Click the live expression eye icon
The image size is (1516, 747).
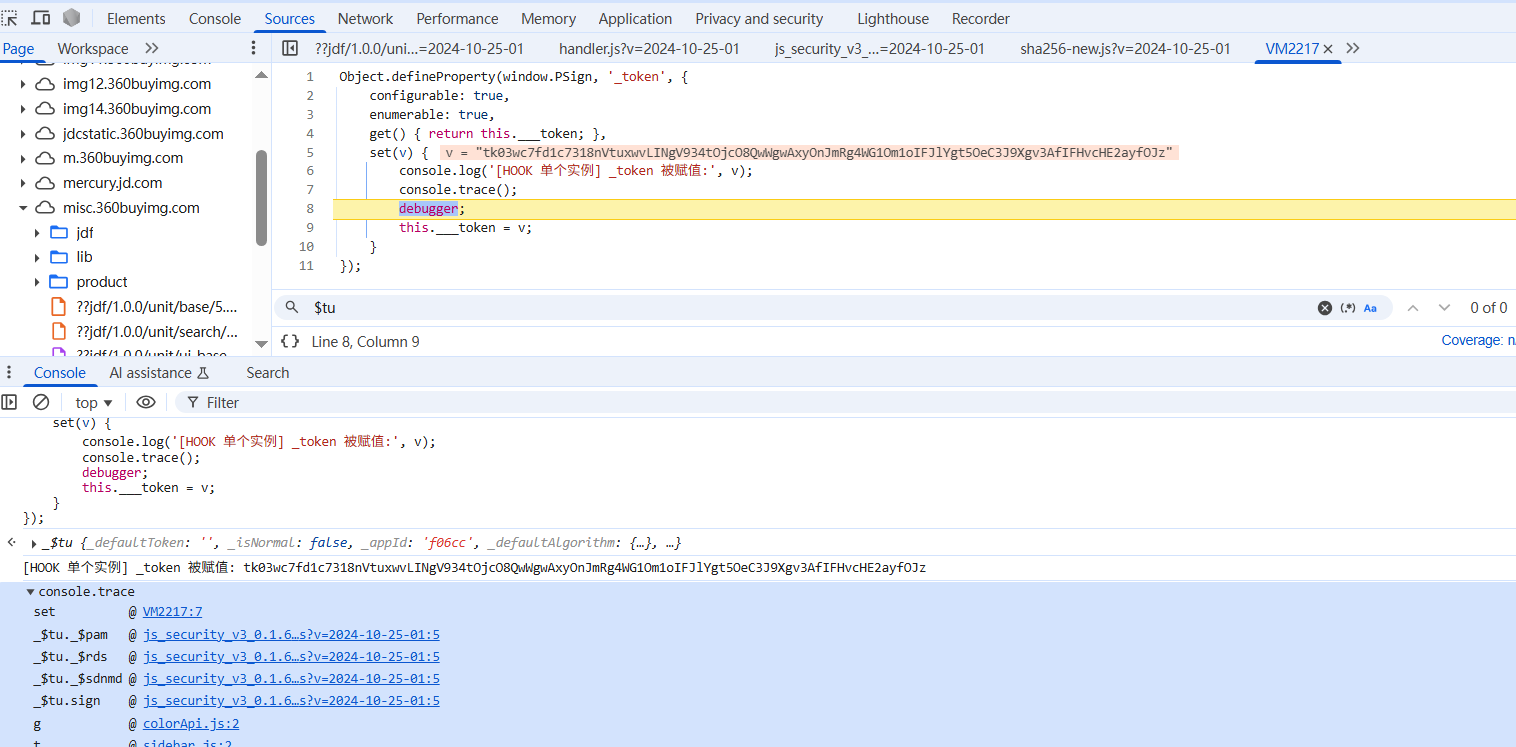(146, 402)
